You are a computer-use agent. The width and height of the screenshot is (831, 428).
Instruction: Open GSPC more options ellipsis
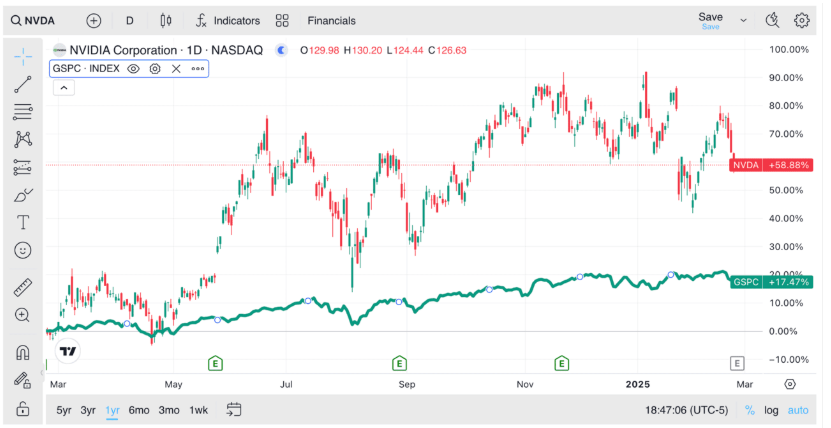tap(198, 69)
